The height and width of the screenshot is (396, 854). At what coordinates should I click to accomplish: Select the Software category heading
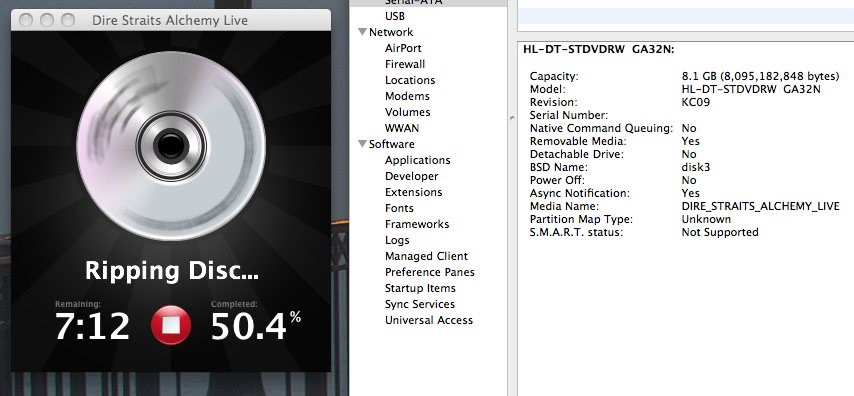[x=392, y=144]
